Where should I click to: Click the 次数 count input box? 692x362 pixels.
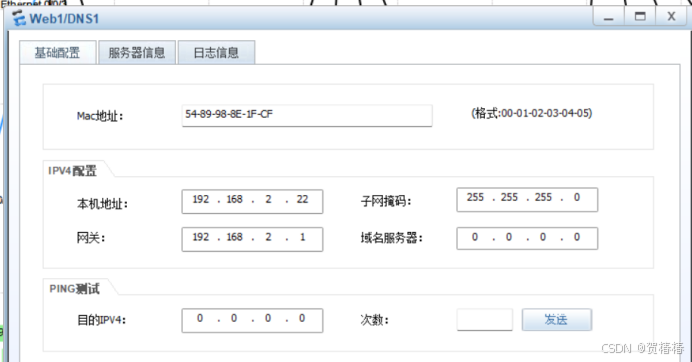coord(485,320)
